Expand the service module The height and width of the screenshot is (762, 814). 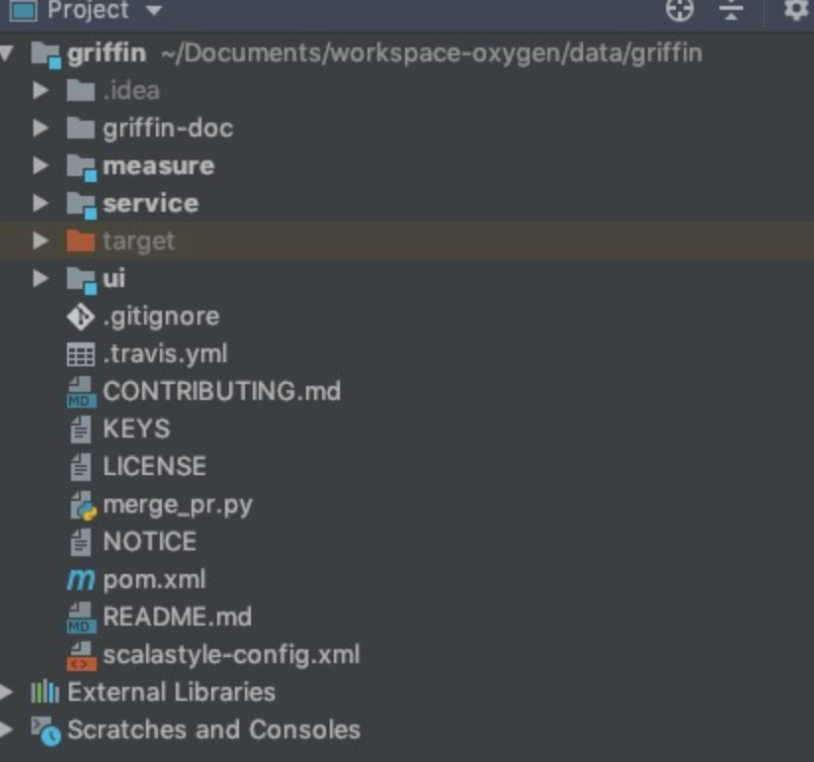click(39, 203)
